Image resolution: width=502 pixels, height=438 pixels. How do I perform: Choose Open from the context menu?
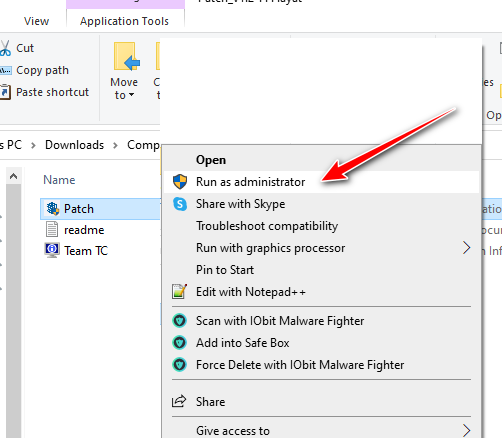(x=211, y=160)
